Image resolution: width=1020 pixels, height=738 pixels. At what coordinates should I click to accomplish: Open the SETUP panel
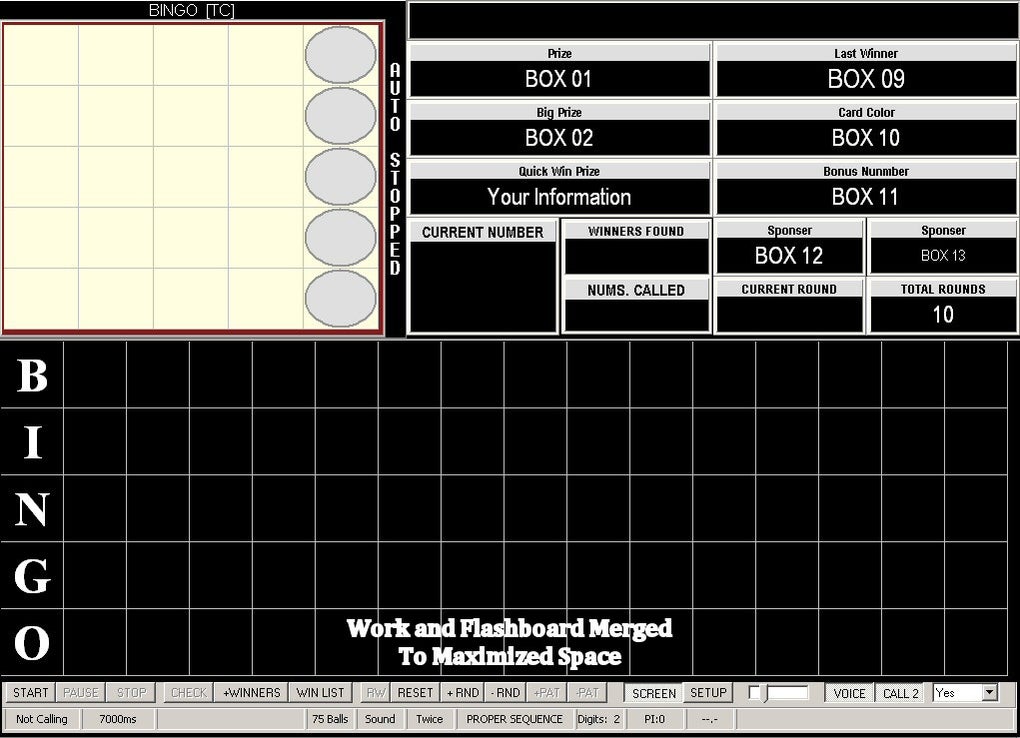click(x=708, y=692)
